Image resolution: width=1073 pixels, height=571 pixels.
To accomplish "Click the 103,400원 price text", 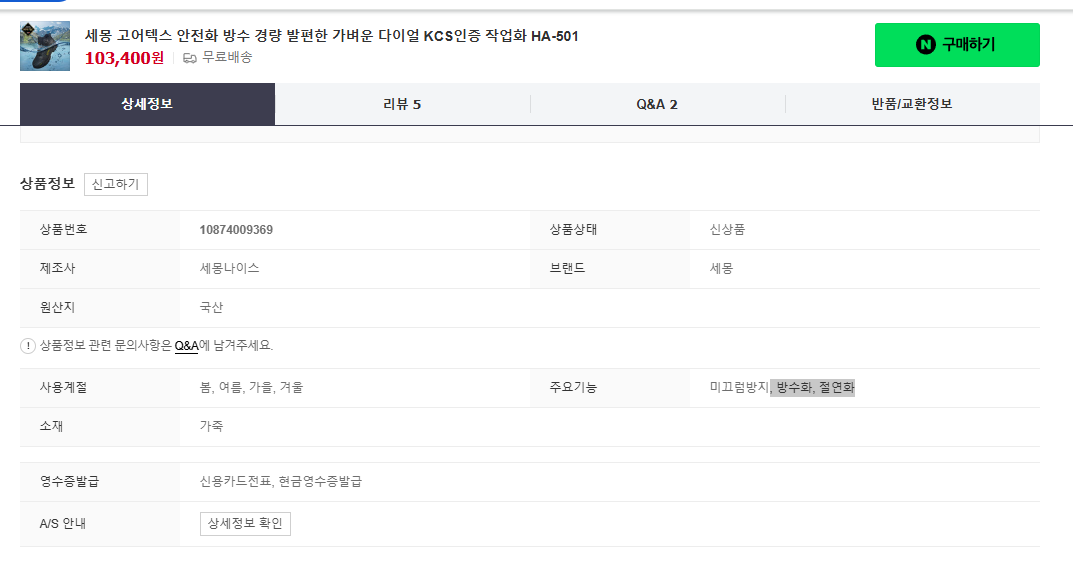I will tap(125, 58).
